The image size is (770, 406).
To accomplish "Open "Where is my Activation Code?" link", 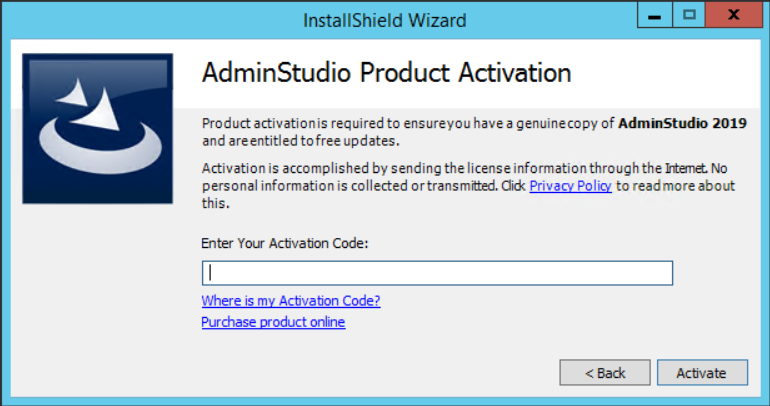I will point(290,301).
